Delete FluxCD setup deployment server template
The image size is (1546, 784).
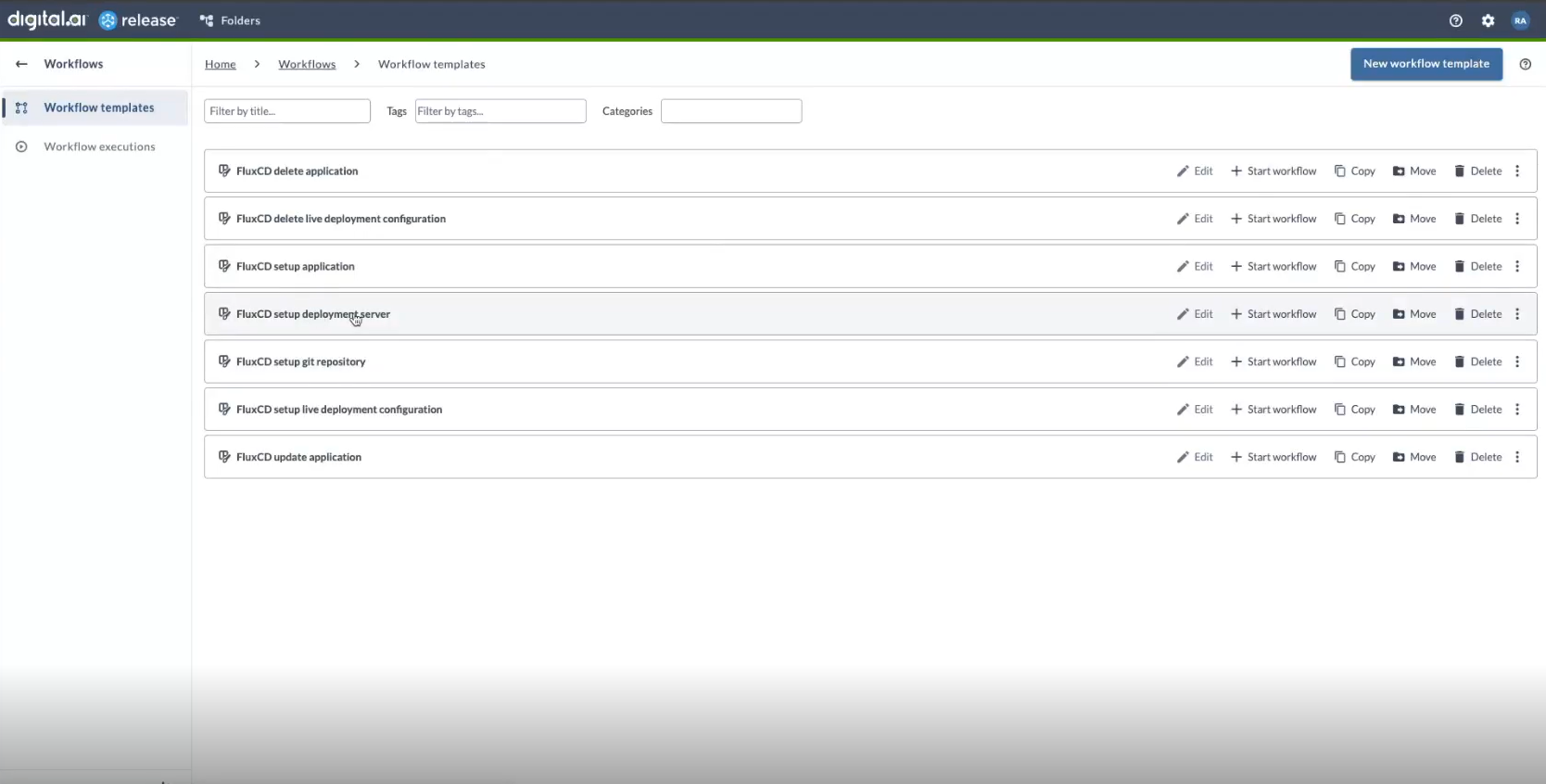click(1477, 314)
